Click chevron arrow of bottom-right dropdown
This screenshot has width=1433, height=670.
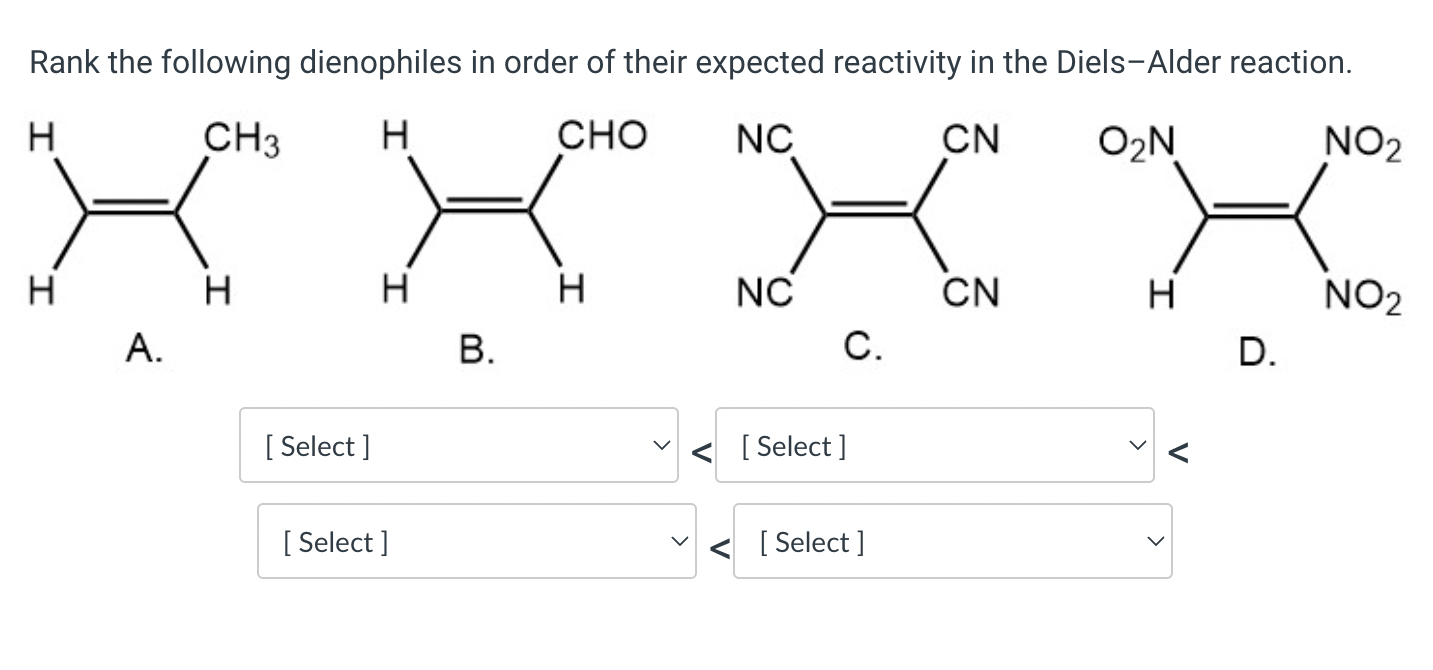pos(1153,542)
